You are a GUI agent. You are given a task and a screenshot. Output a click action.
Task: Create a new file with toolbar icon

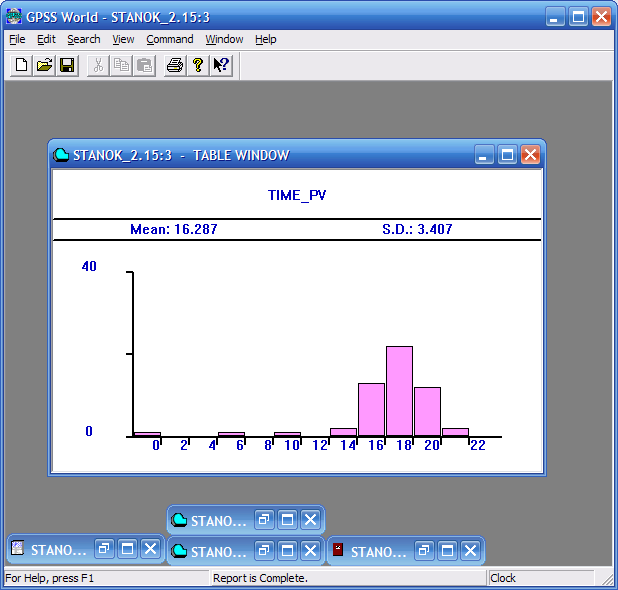pos(21,65)
